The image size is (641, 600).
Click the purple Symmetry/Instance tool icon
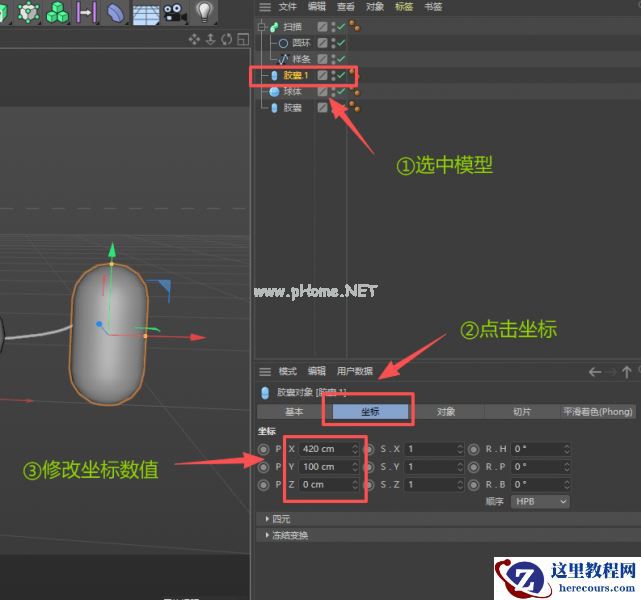pyautogui.click(x=87, y=12)
